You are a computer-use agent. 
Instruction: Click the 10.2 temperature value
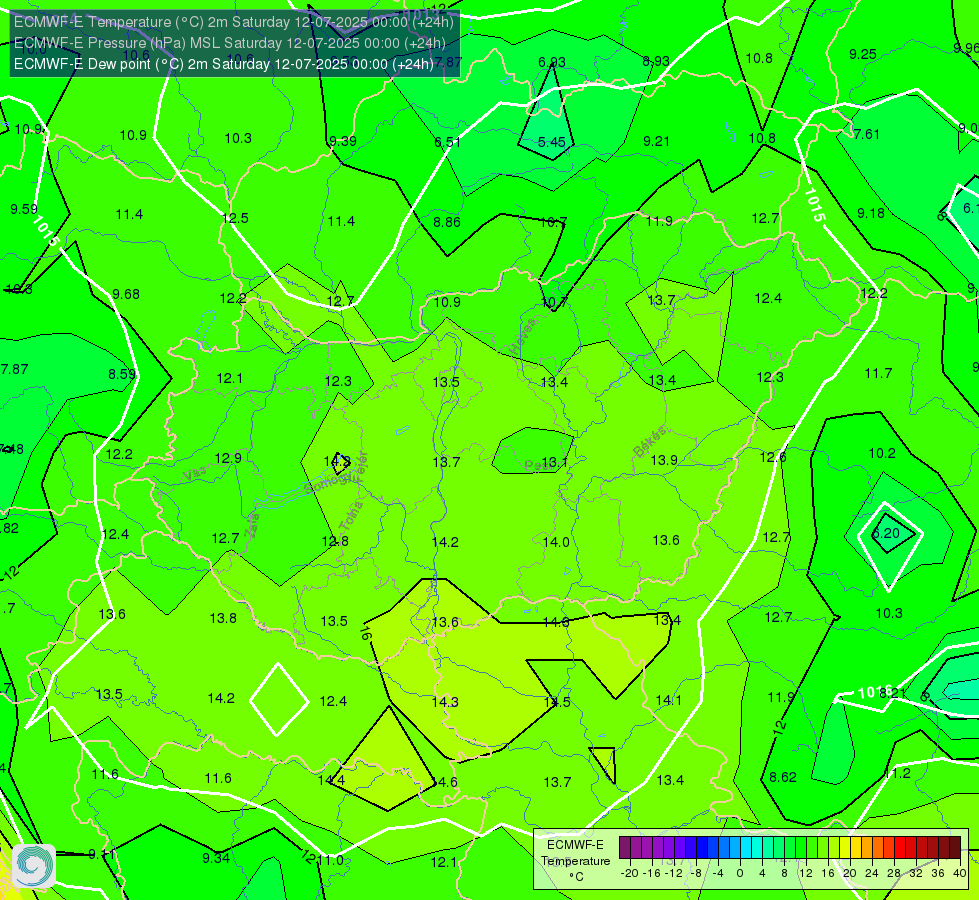click(x=882, y=453)
